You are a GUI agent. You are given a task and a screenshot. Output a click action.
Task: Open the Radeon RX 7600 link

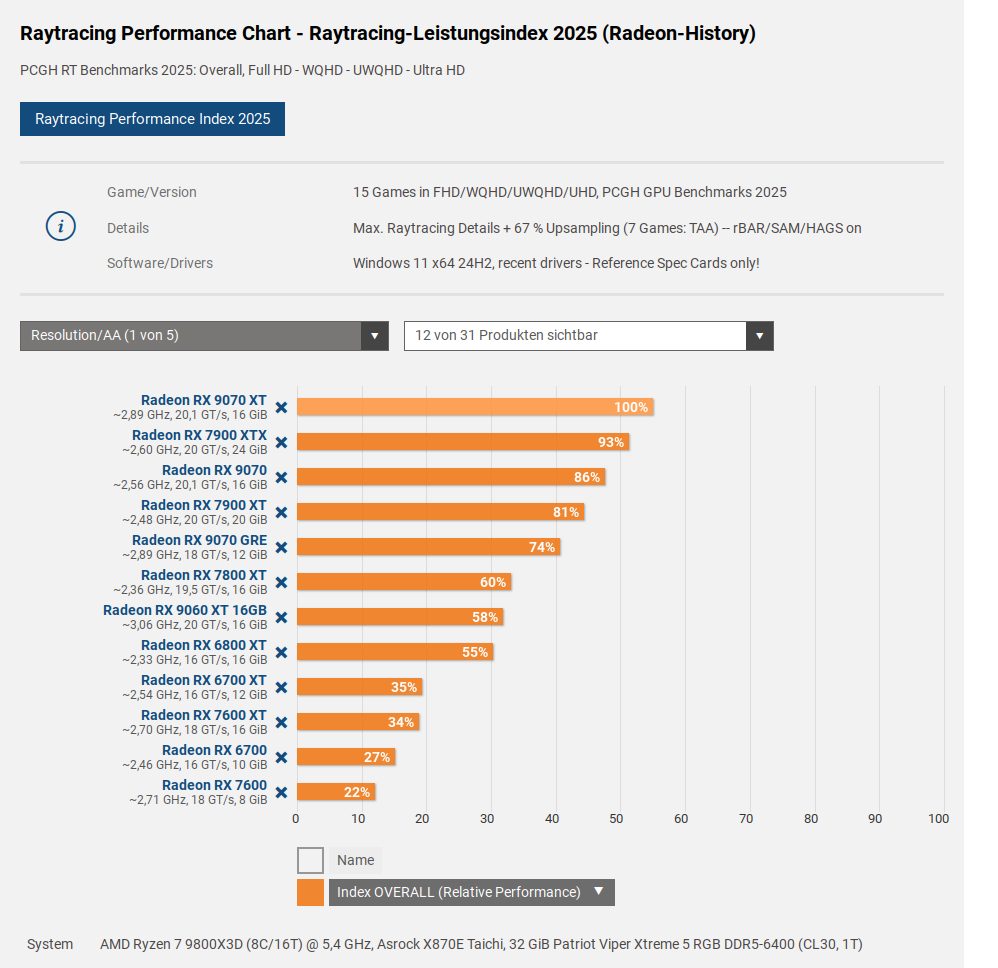point(214,785)
